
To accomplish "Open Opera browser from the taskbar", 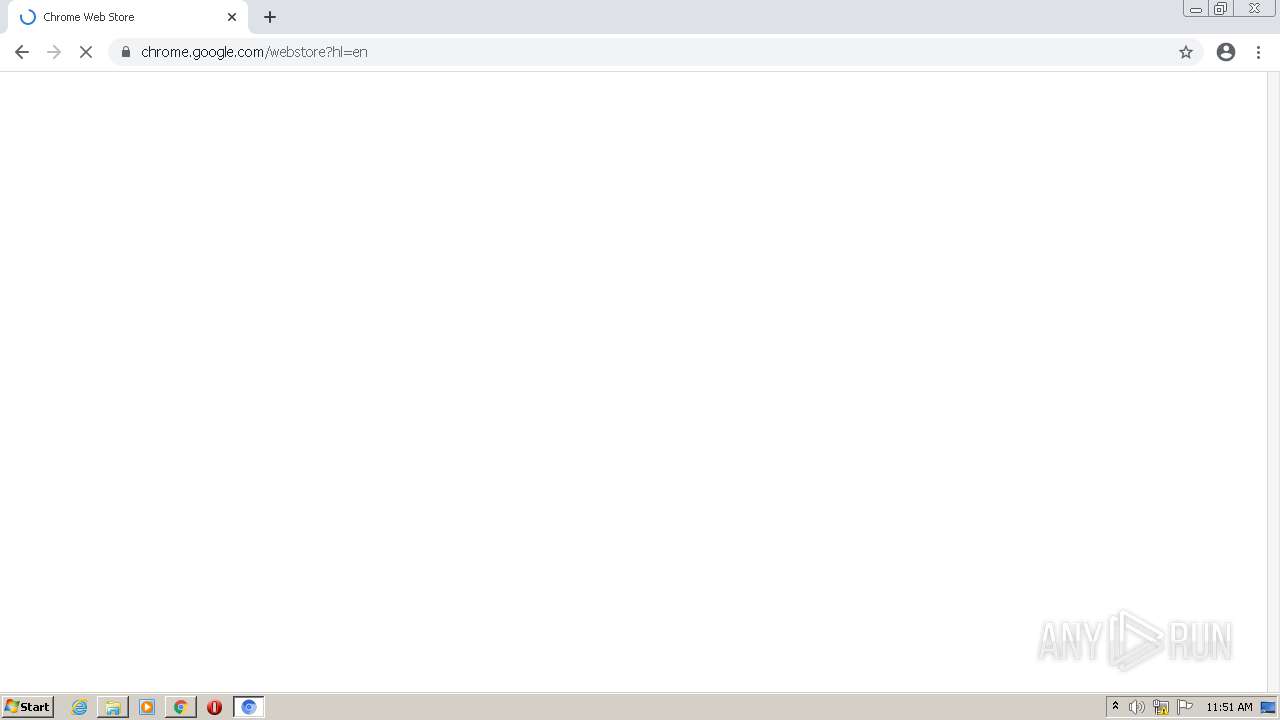I will 214,707.
